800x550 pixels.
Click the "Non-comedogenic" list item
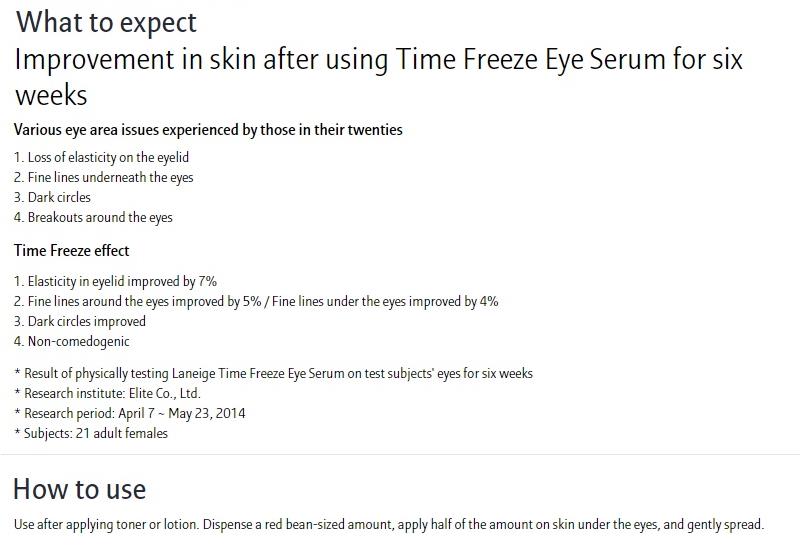72,341
